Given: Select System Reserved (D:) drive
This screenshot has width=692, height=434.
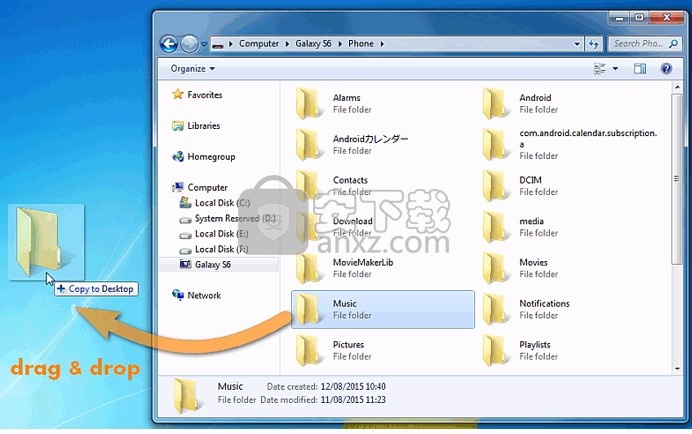Looking at the screenshot, I should pyautogui.click(x=235, y=218).
